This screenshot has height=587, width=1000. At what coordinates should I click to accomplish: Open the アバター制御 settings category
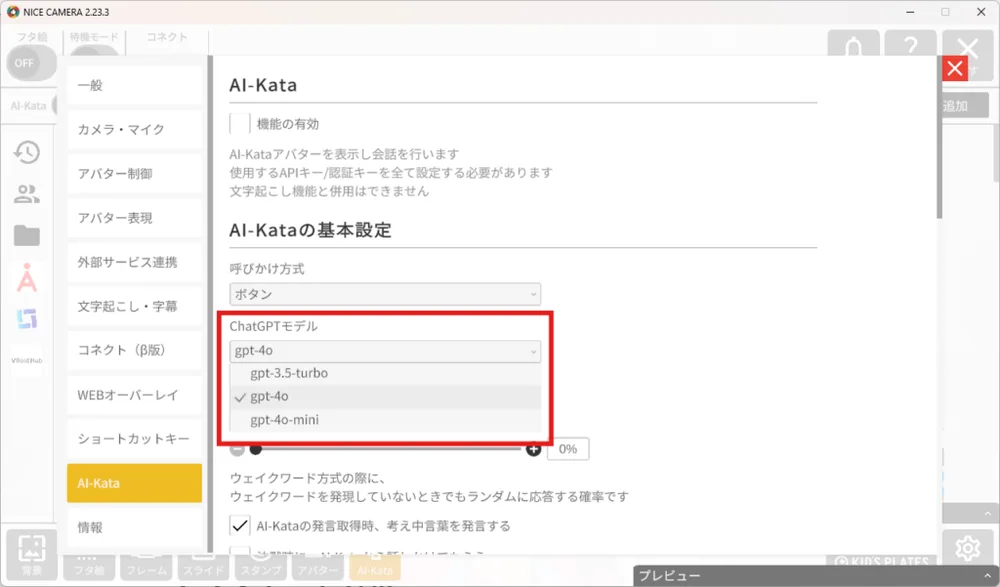coord(135,174)
